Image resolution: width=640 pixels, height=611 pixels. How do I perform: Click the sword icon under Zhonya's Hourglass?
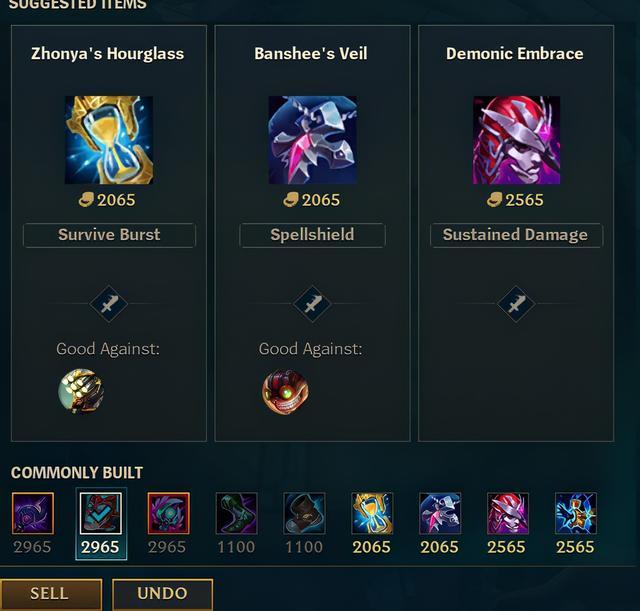point(109,304)
